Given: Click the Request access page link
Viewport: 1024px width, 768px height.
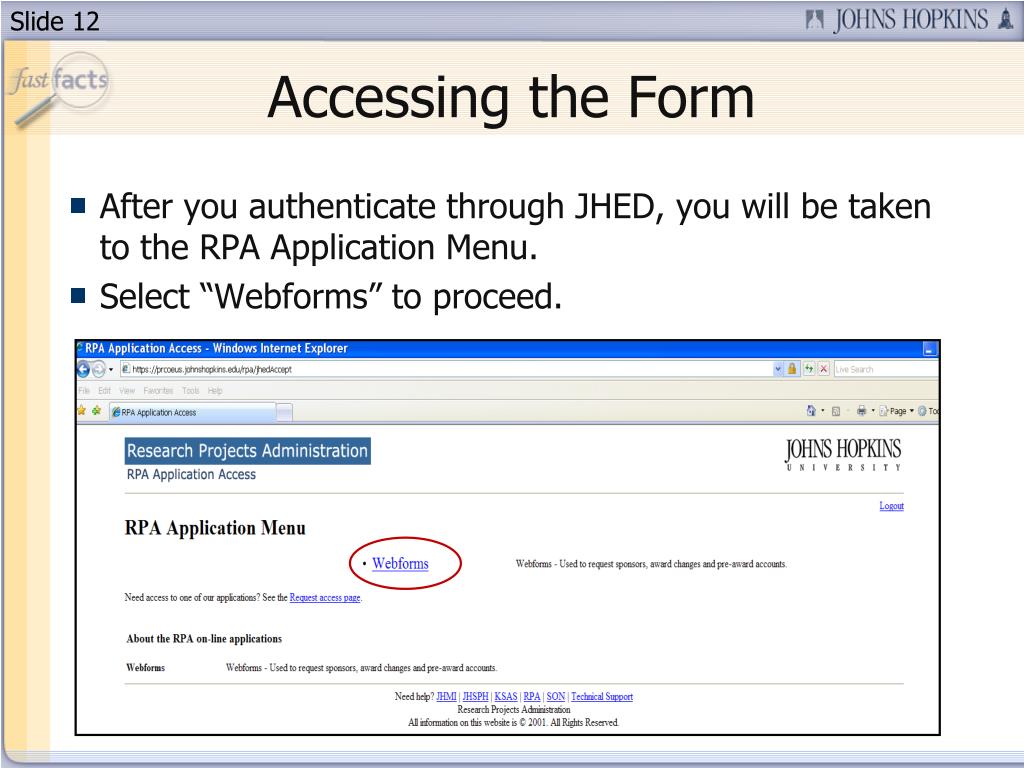Looking at the screenshot, I should pyautogui.click(x=325, y=598).
